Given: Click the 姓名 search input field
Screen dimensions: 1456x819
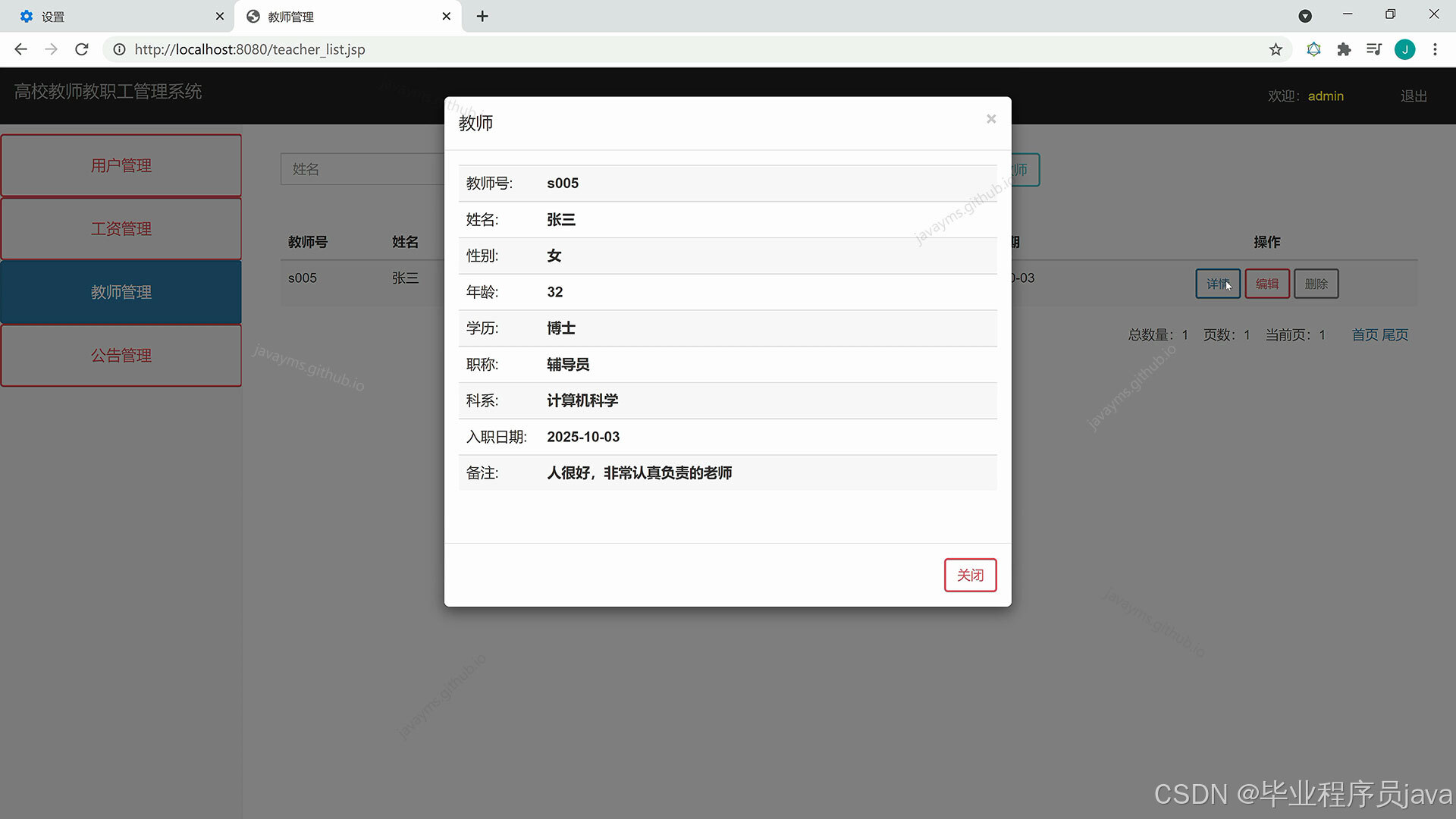Looking at the screenshot, I should (362, 169).
